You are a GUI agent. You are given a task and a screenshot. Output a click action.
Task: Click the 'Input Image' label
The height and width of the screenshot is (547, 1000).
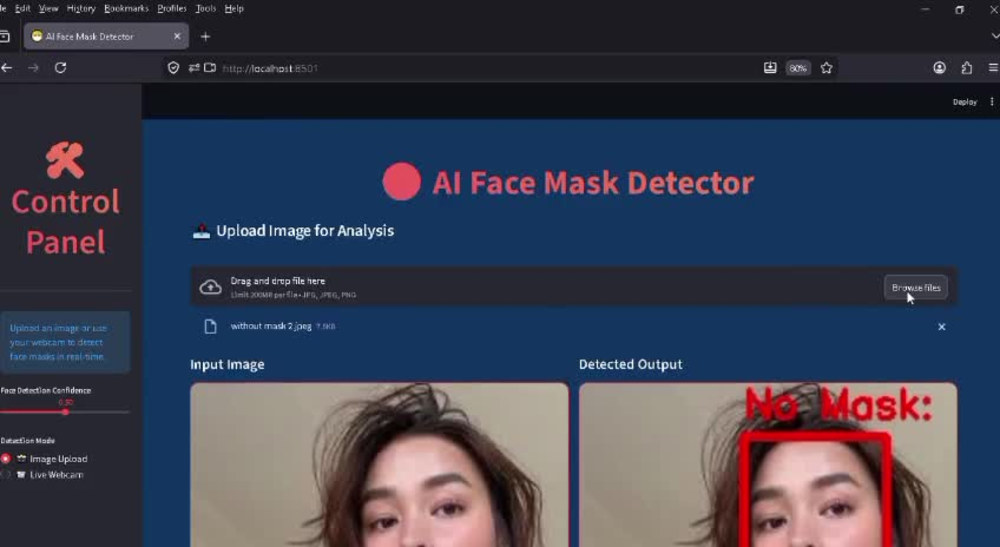click(x=227, y=365)
